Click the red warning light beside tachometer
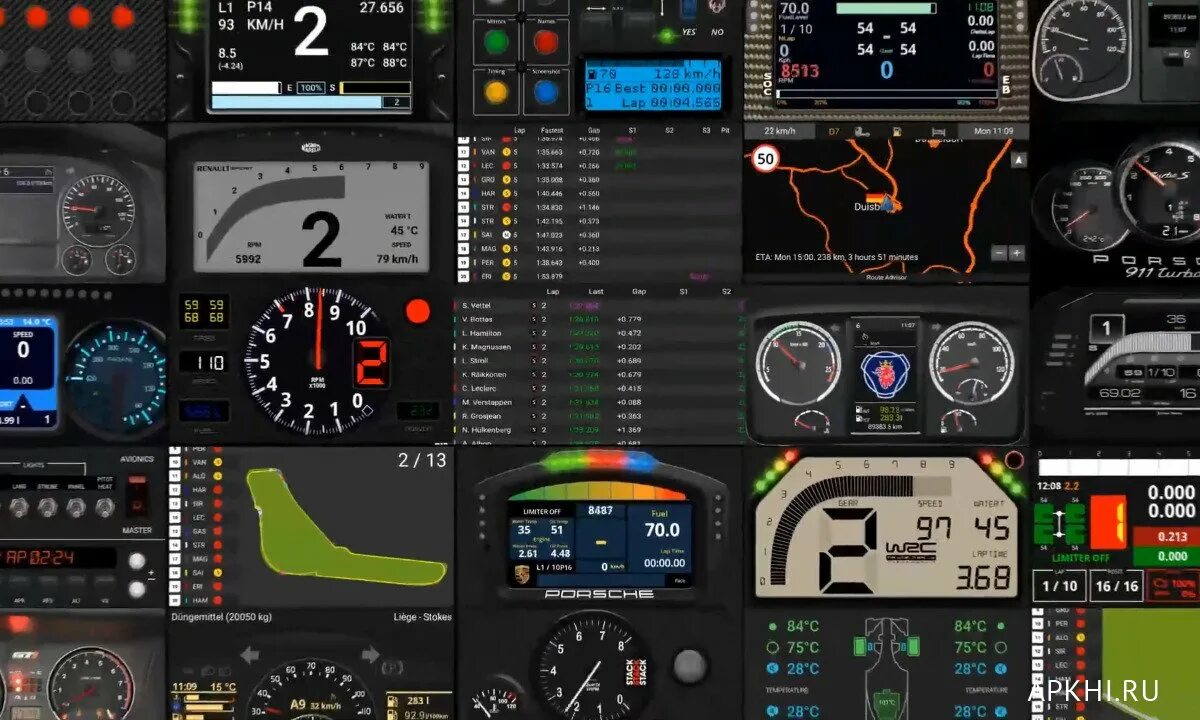Image resolution: width=1200 pixels, height=720 pixels. [x=418, y=310]
